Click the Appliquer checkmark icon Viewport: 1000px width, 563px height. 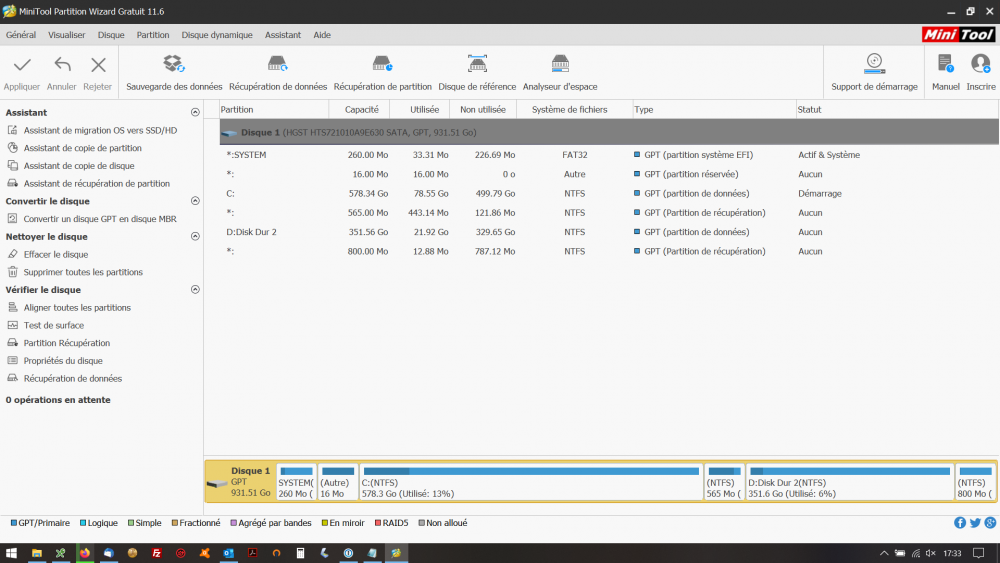coord(22,66)
